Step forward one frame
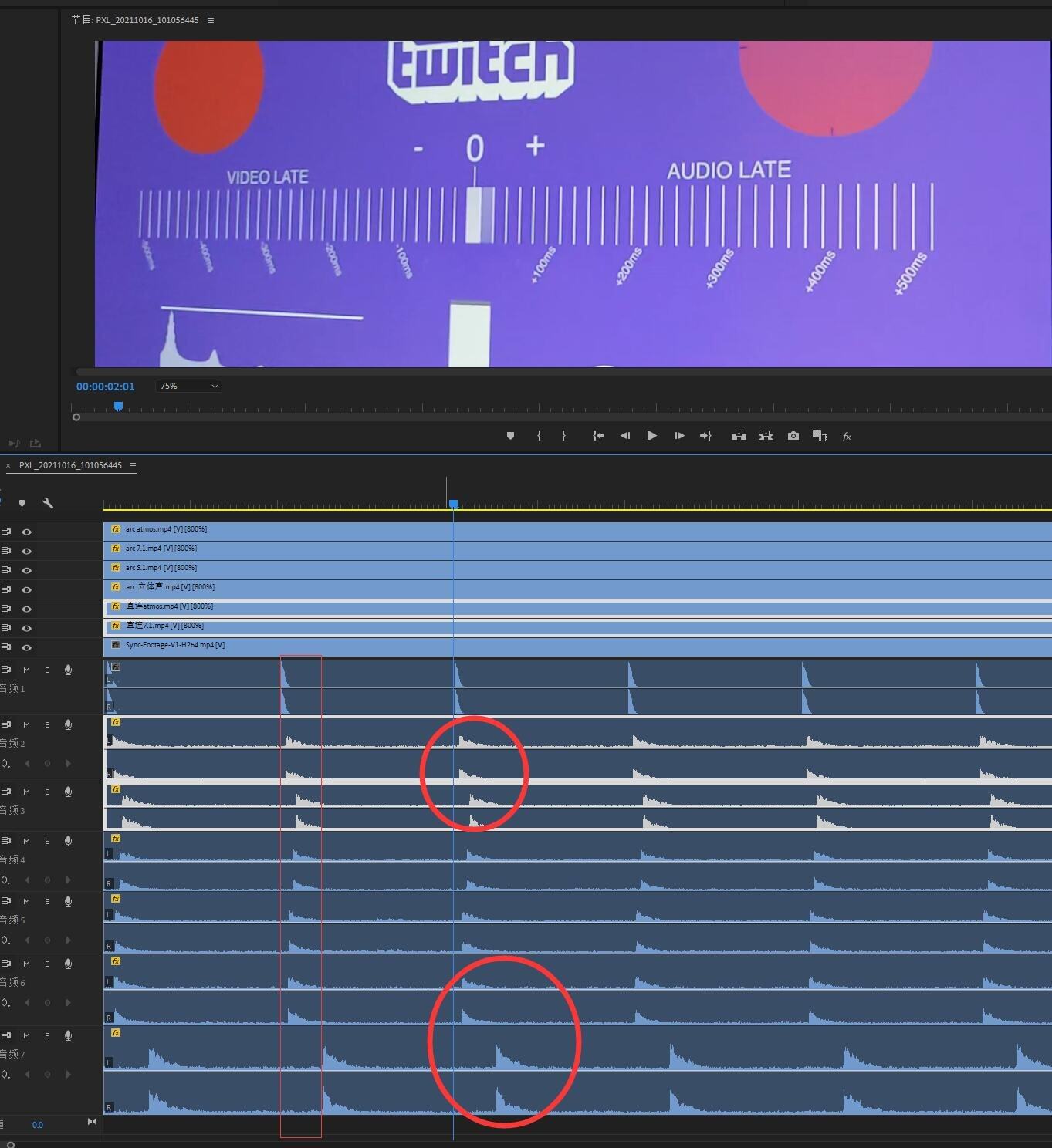The height and width of the screenshot is (1148, 1052). (679, 436)
